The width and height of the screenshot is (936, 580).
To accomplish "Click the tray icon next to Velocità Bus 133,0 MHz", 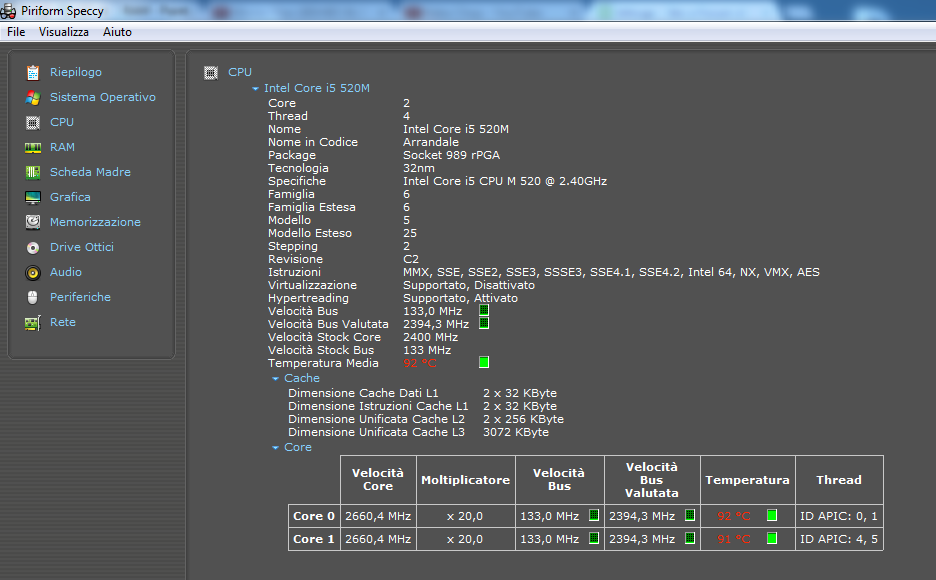I will (x=484, y=310).
